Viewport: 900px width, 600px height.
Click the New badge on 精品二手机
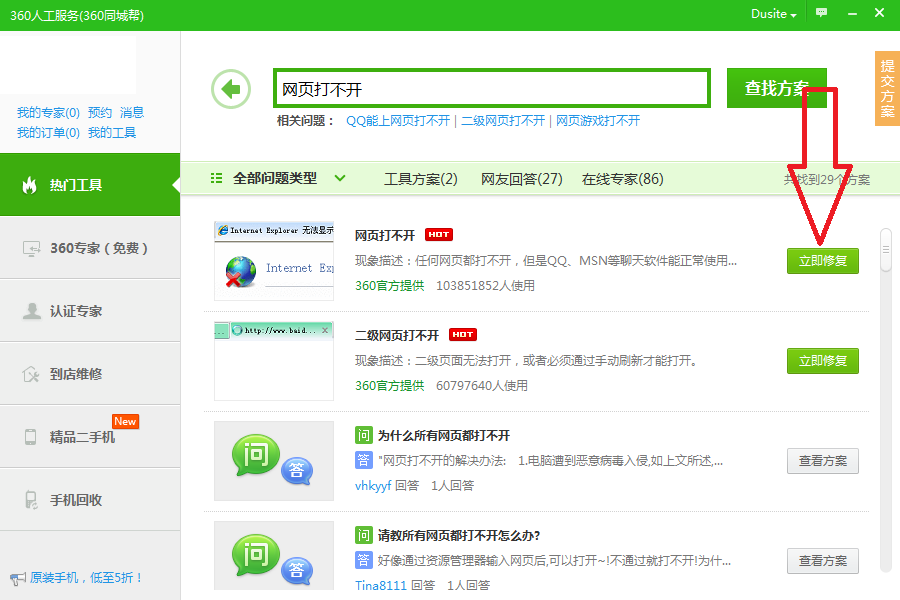coord(125,421)
